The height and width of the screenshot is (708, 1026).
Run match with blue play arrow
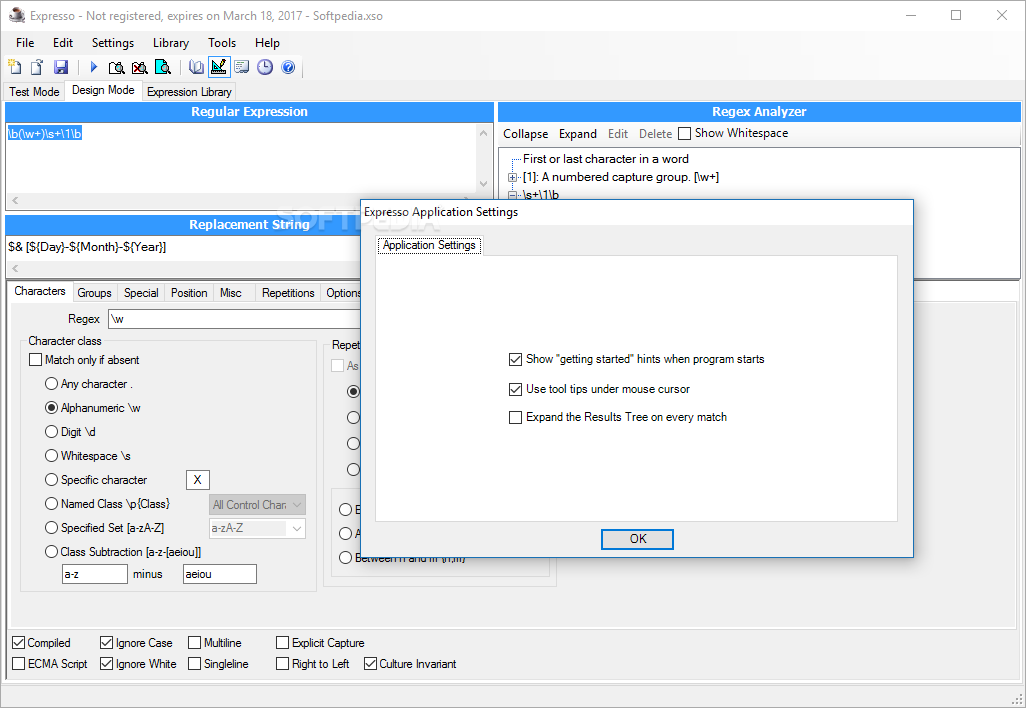(94, 67)
